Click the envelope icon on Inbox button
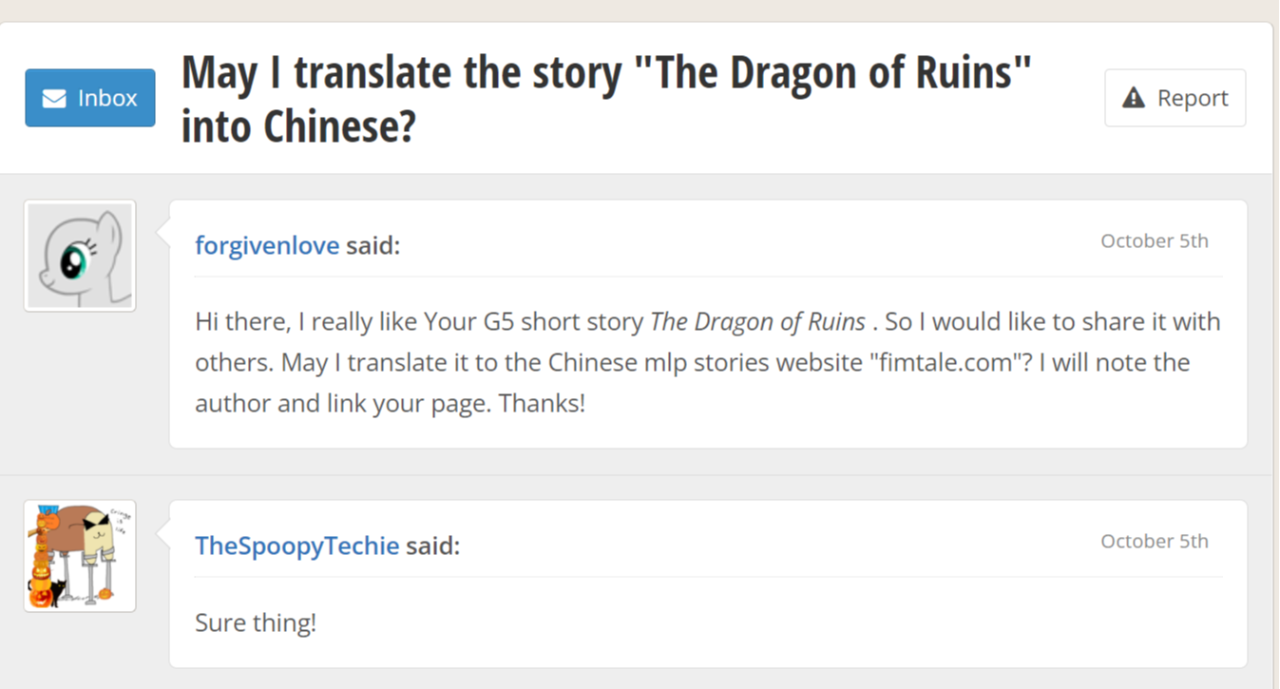The width and height of the screenshot is (1280, 689). pyautogui.click(x=54, y=99)
